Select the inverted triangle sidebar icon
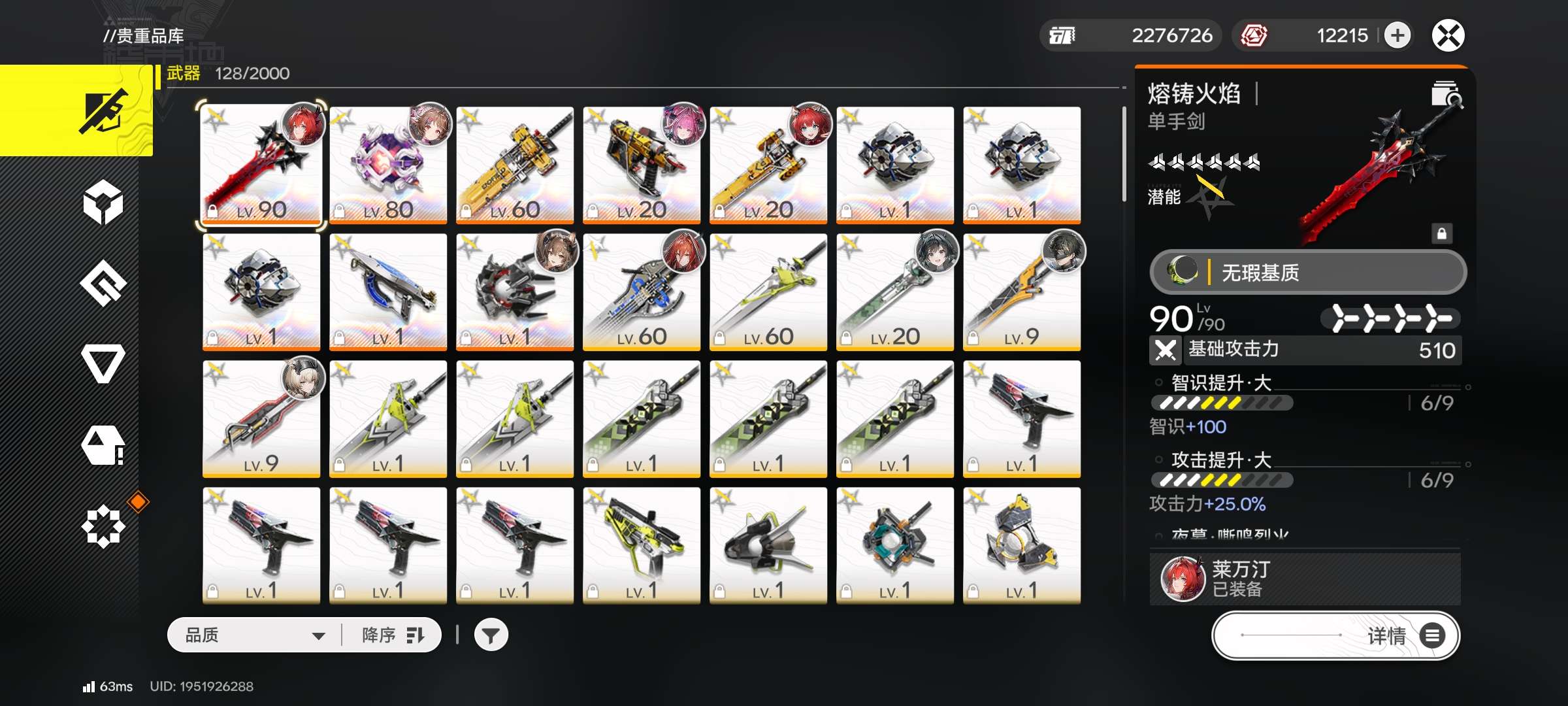This screenshot has height=706, width=1568. pos(103,363)
